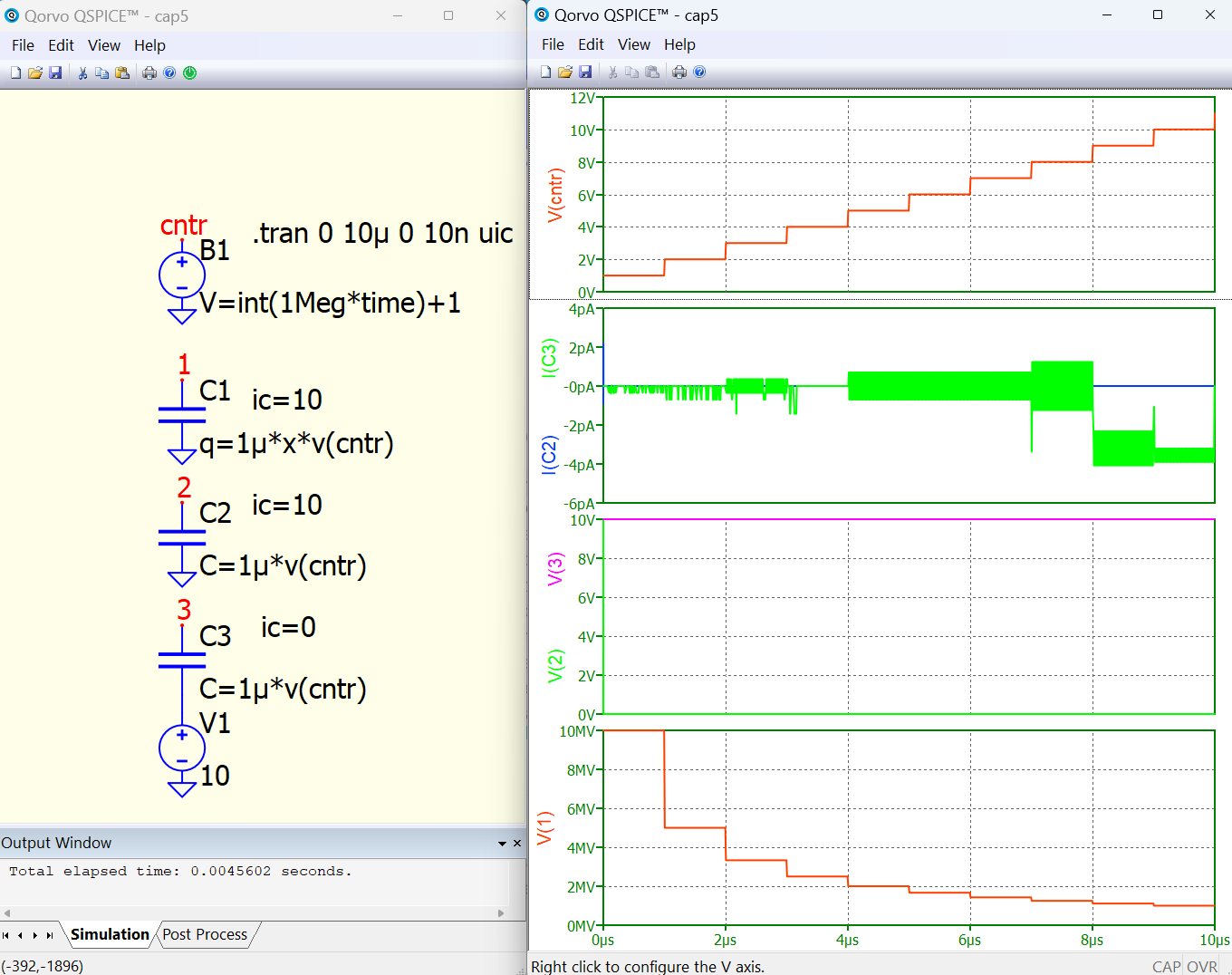1232x975 pixels.
Task: Click output window scrollbar right arrow
Action: [501, 913]
